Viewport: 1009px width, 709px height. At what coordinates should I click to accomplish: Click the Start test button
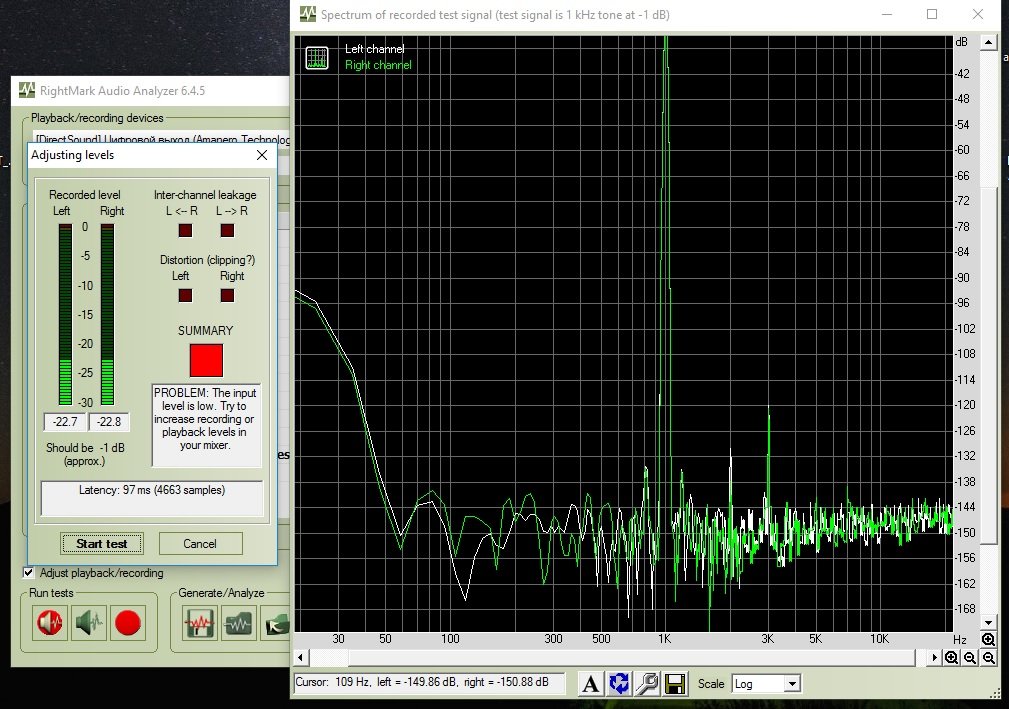(x=102, y=543)
